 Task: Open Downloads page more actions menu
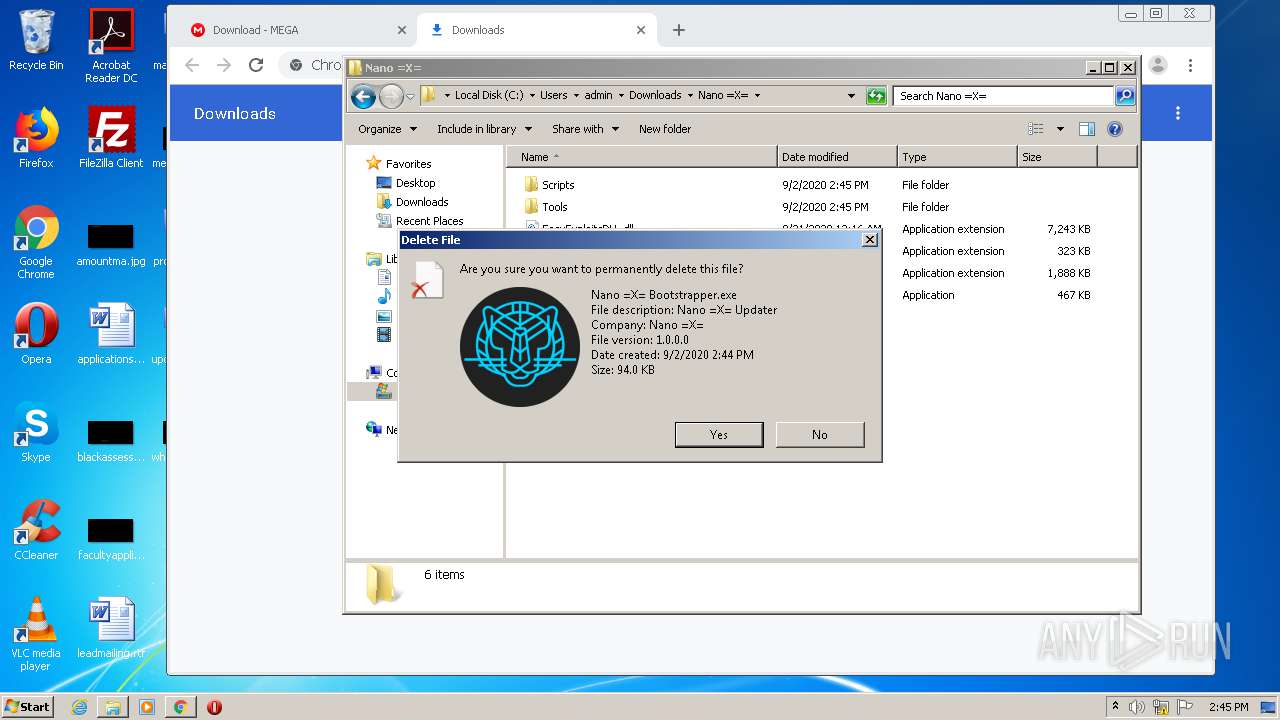coord(1178,113)
